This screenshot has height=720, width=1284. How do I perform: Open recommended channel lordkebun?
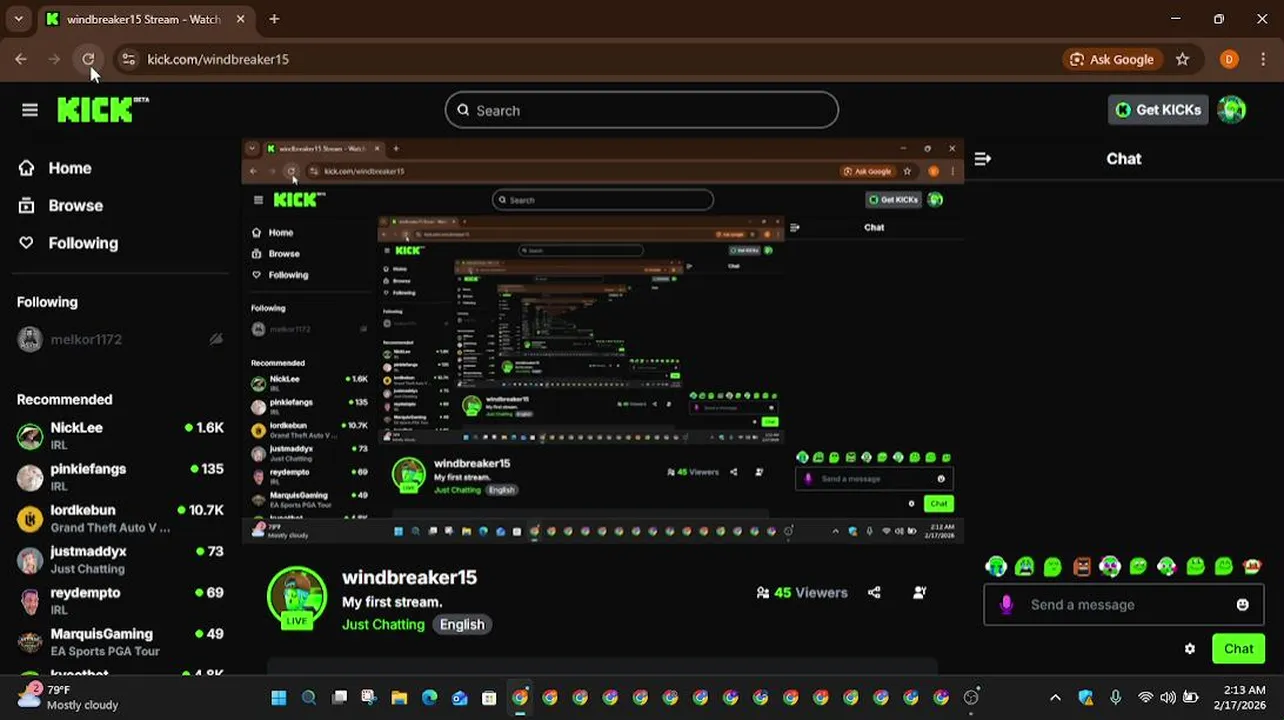pyautogui.click(x=120, y=518)
